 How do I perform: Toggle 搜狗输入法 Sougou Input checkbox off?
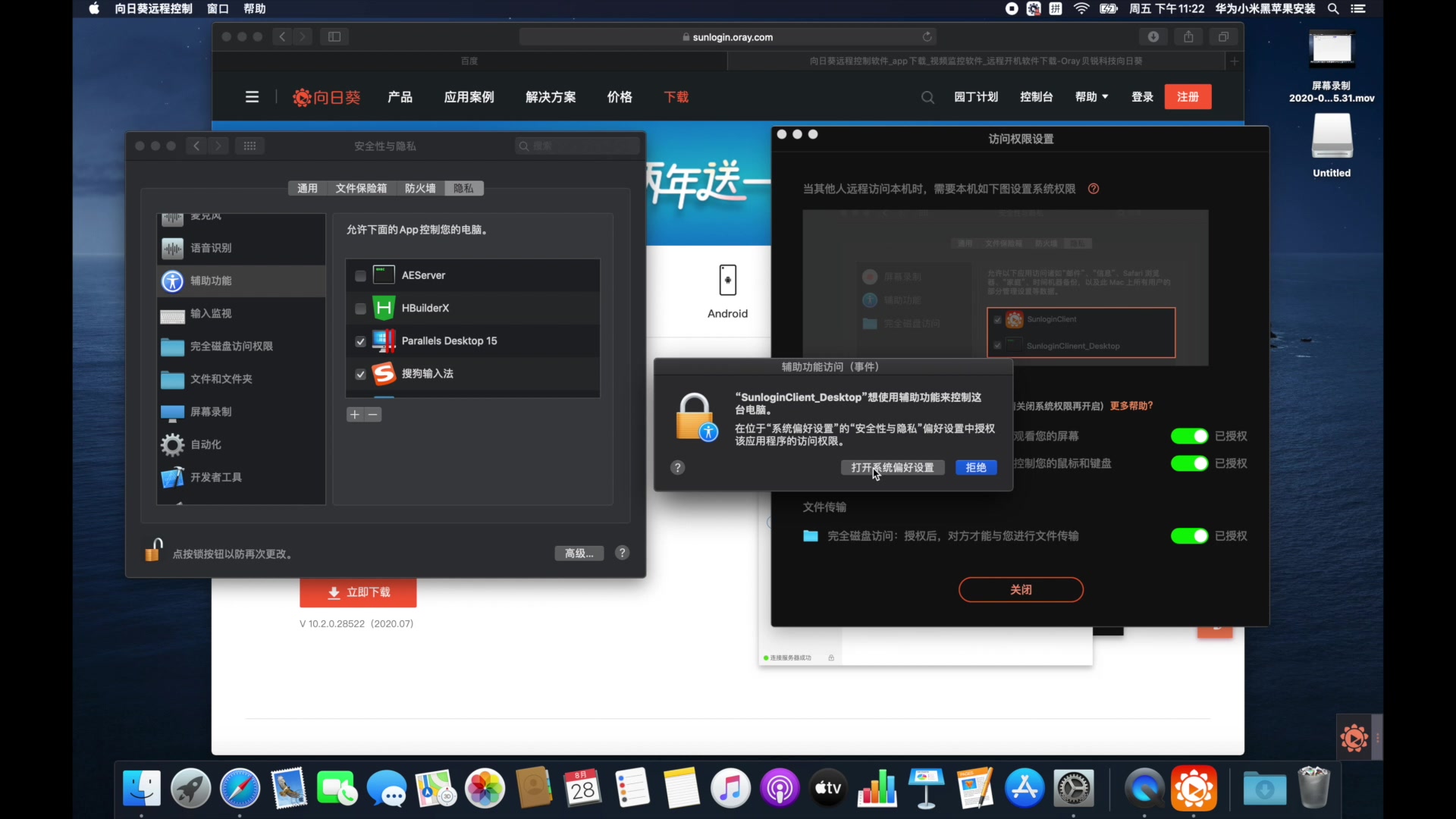362,373
